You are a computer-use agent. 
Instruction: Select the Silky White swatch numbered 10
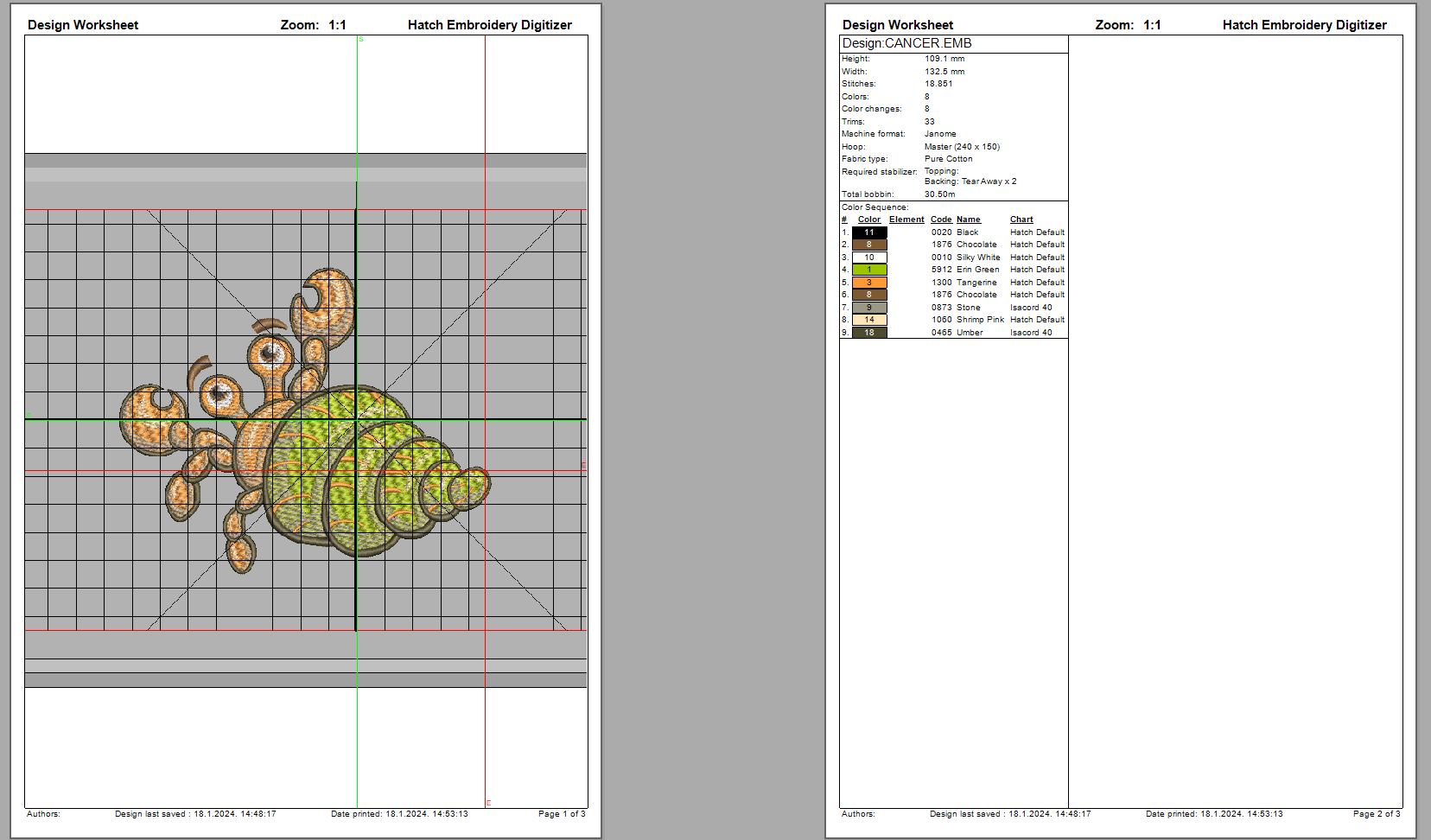pos(869,258)
